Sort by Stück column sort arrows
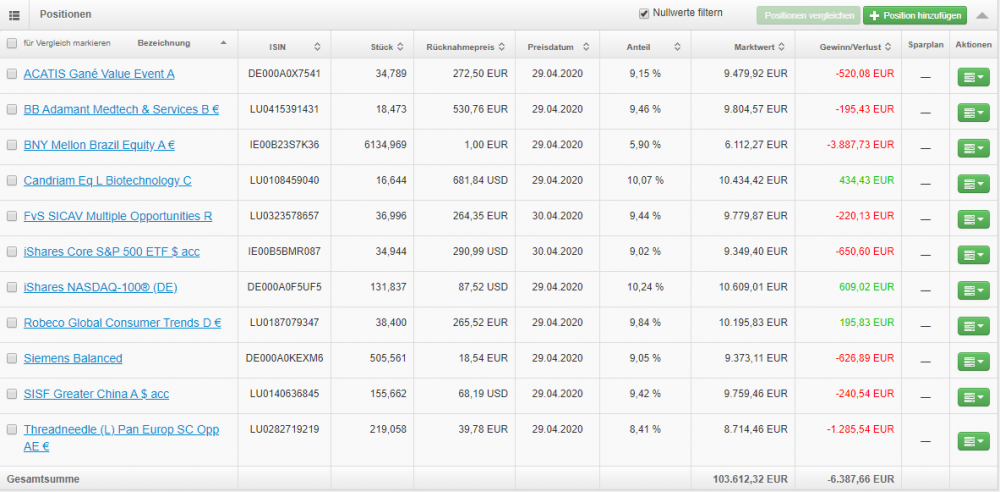 tap(399, 47)
